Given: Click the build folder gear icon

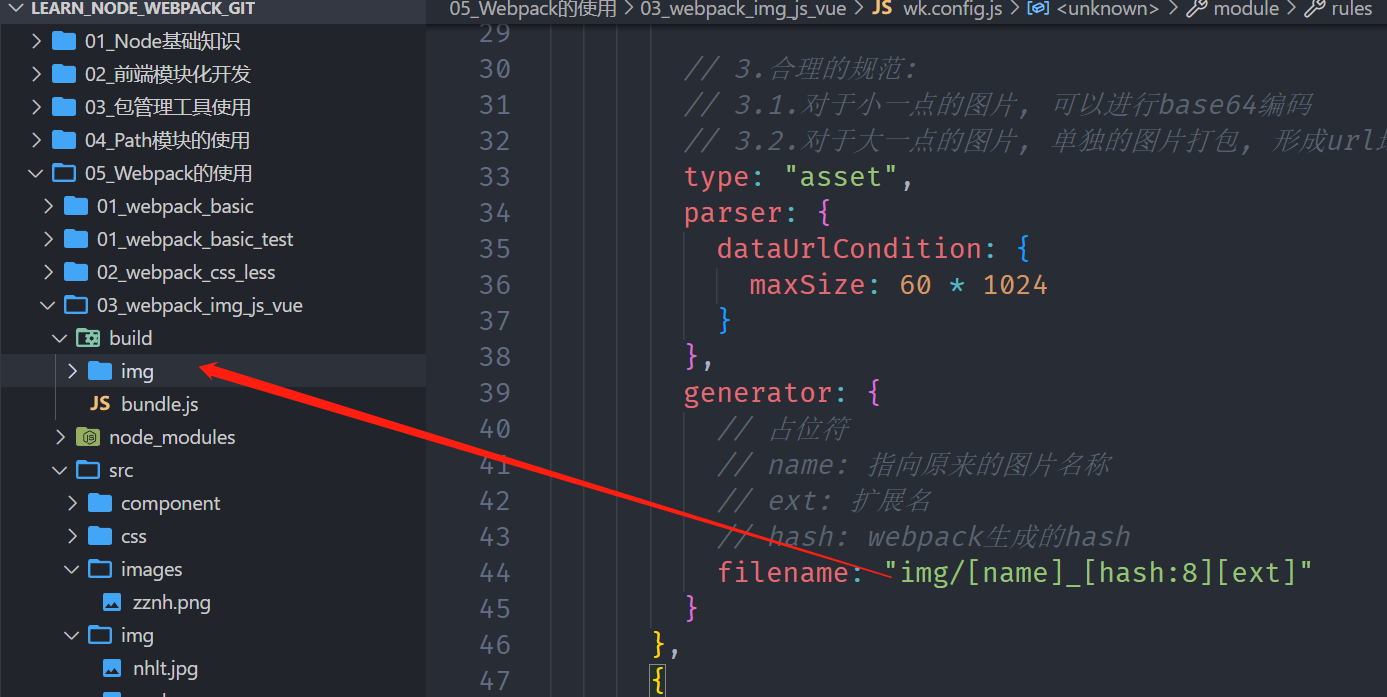Looking at the screenshot, I should (x=88, y=338).
